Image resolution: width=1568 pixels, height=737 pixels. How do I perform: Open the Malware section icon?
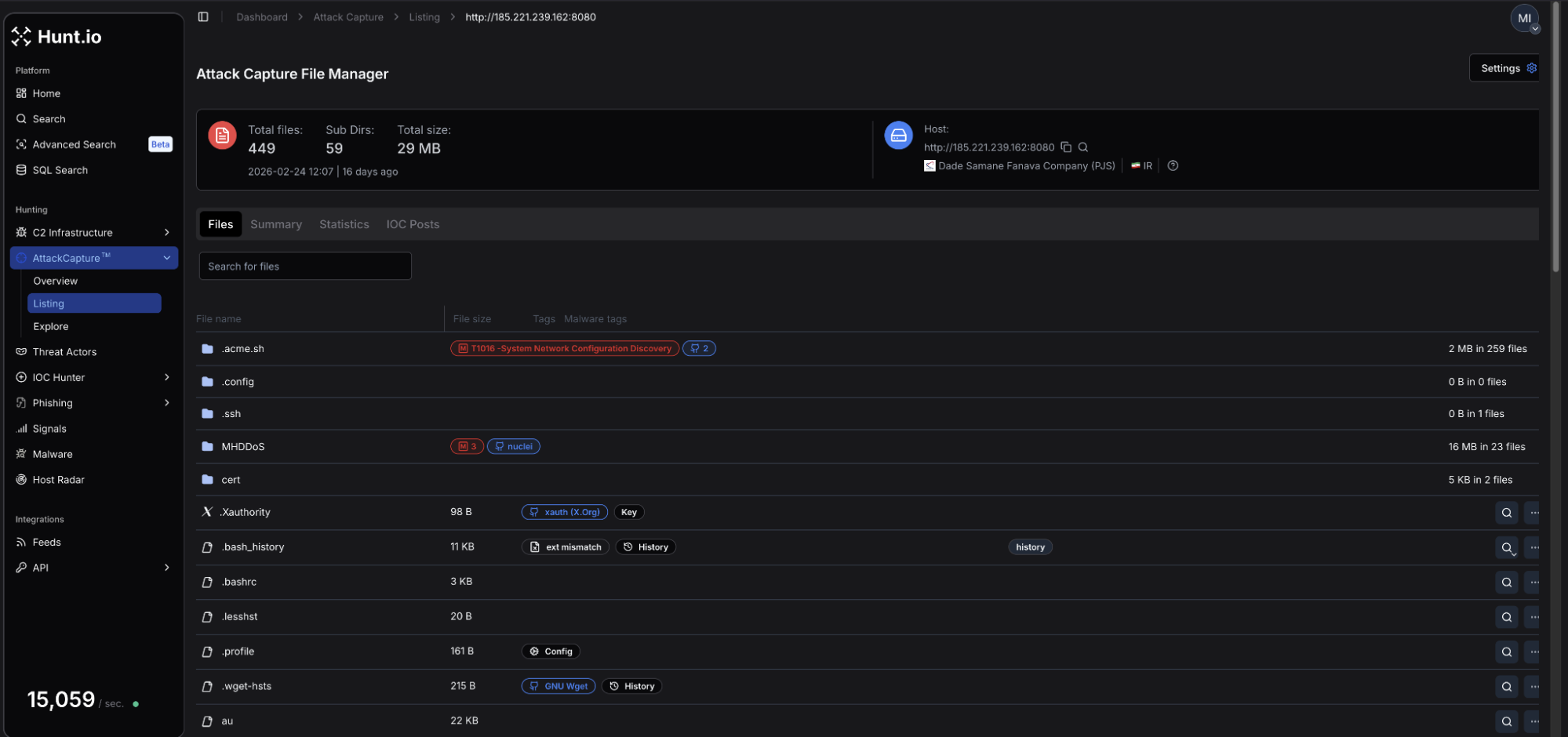[x=20, y=453]
